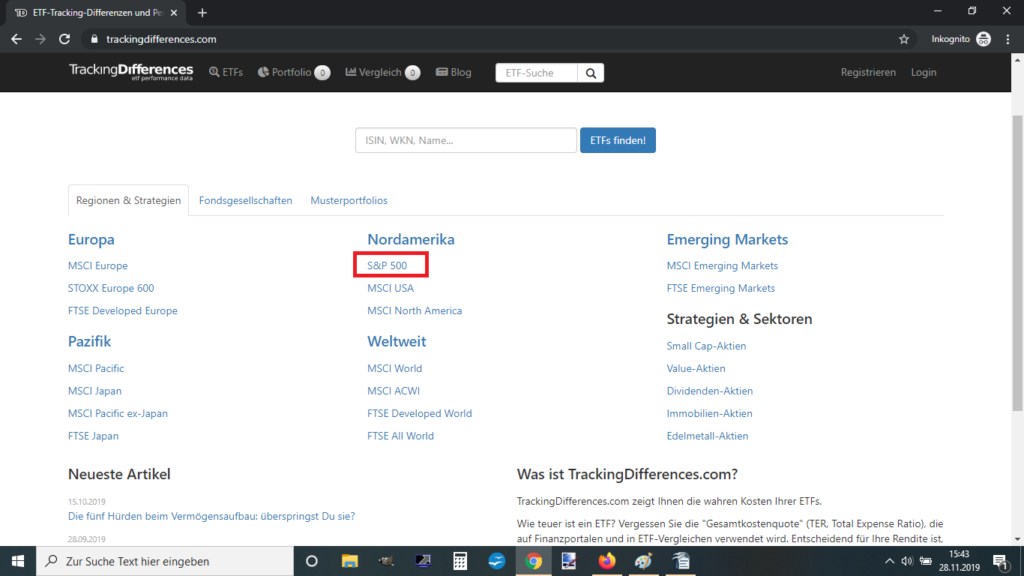The image size is (1024, 576).
Task: Open Small Cap-Aktien link
Action: coord(706,346)
